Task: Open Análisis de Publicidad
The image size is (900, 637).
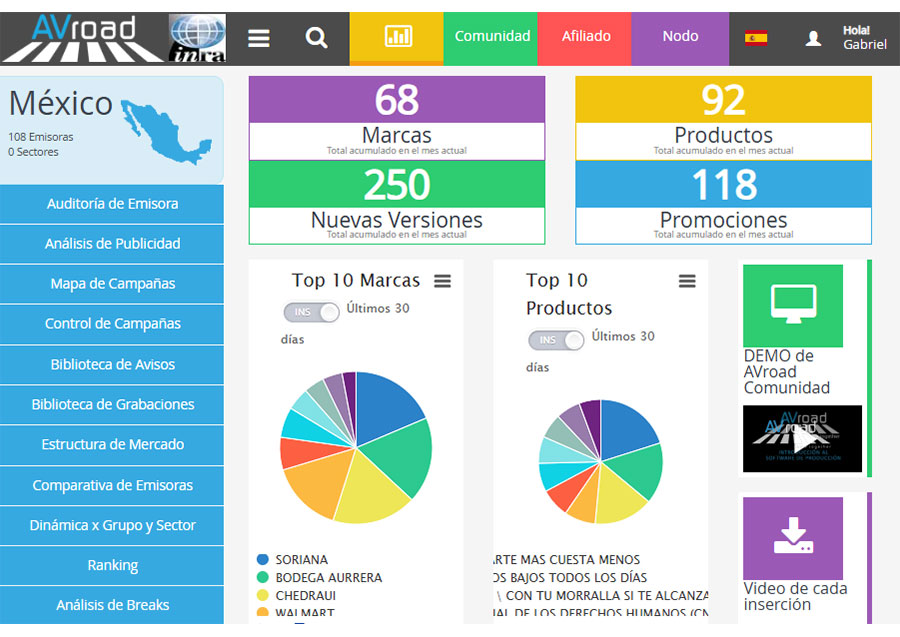Action: [x=112, y=244]
